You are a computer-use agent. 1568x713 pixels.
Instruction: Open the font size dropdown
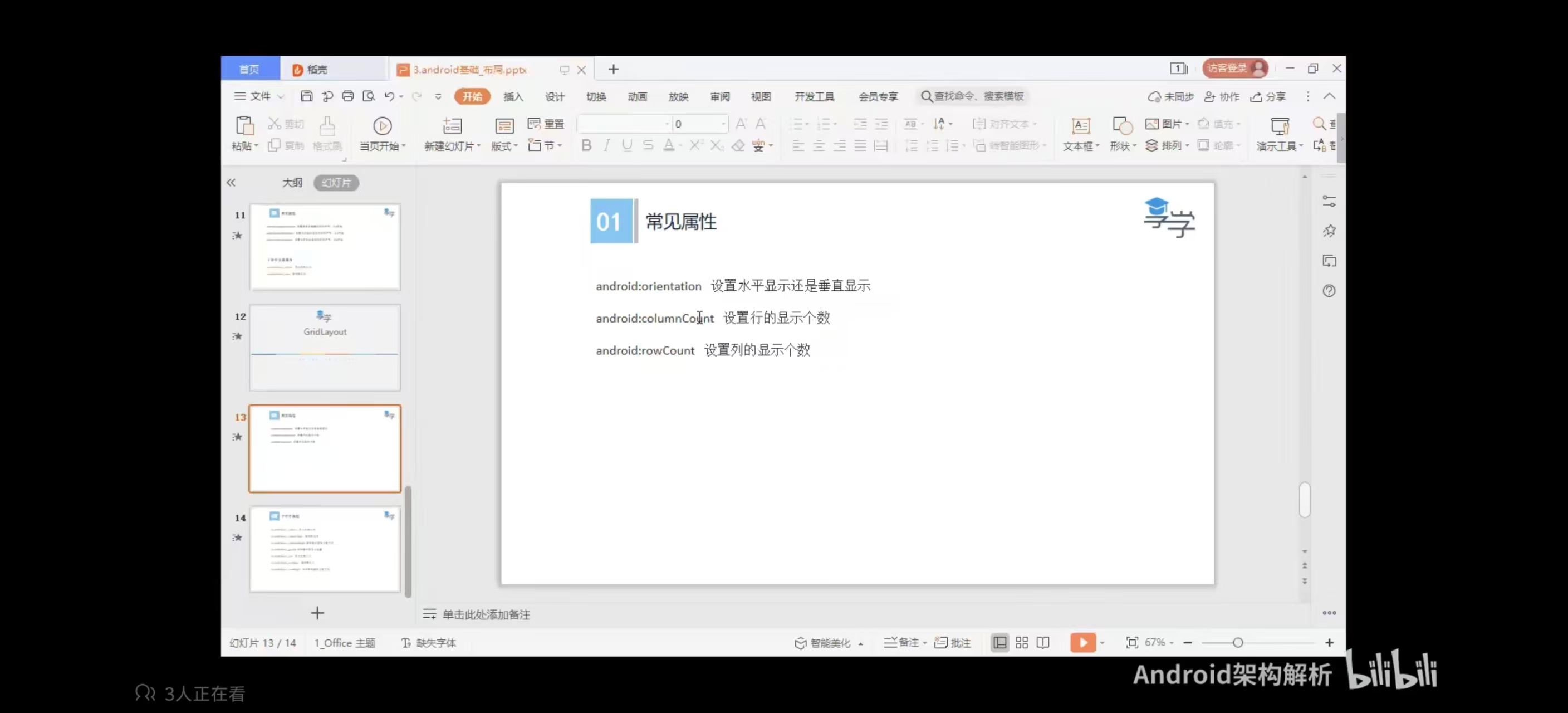coord(723,124)
